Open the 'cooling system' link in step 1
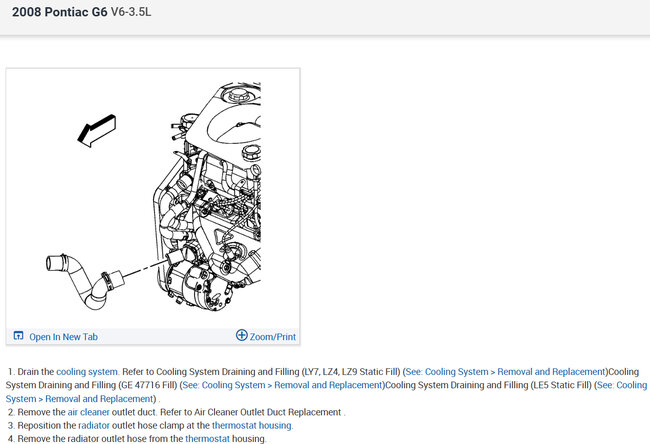Viewport: 650px width, 444px height. click(87, 371)
